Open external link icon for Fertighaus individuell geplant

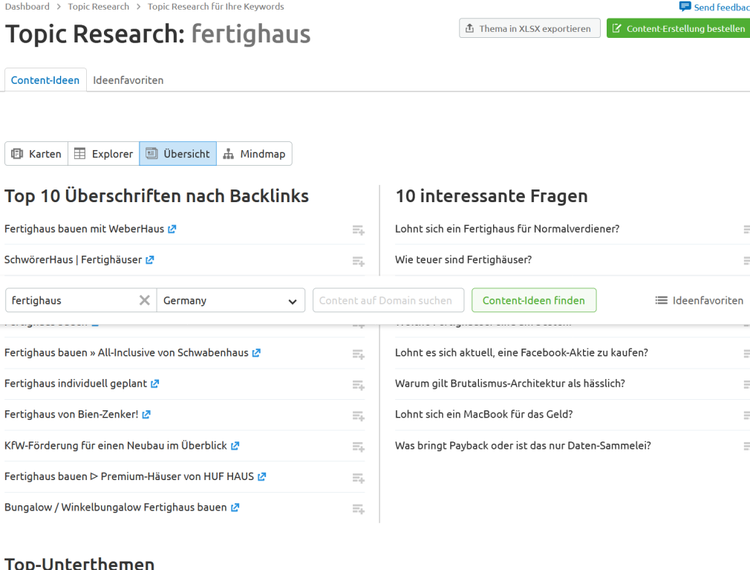point(154,384)
